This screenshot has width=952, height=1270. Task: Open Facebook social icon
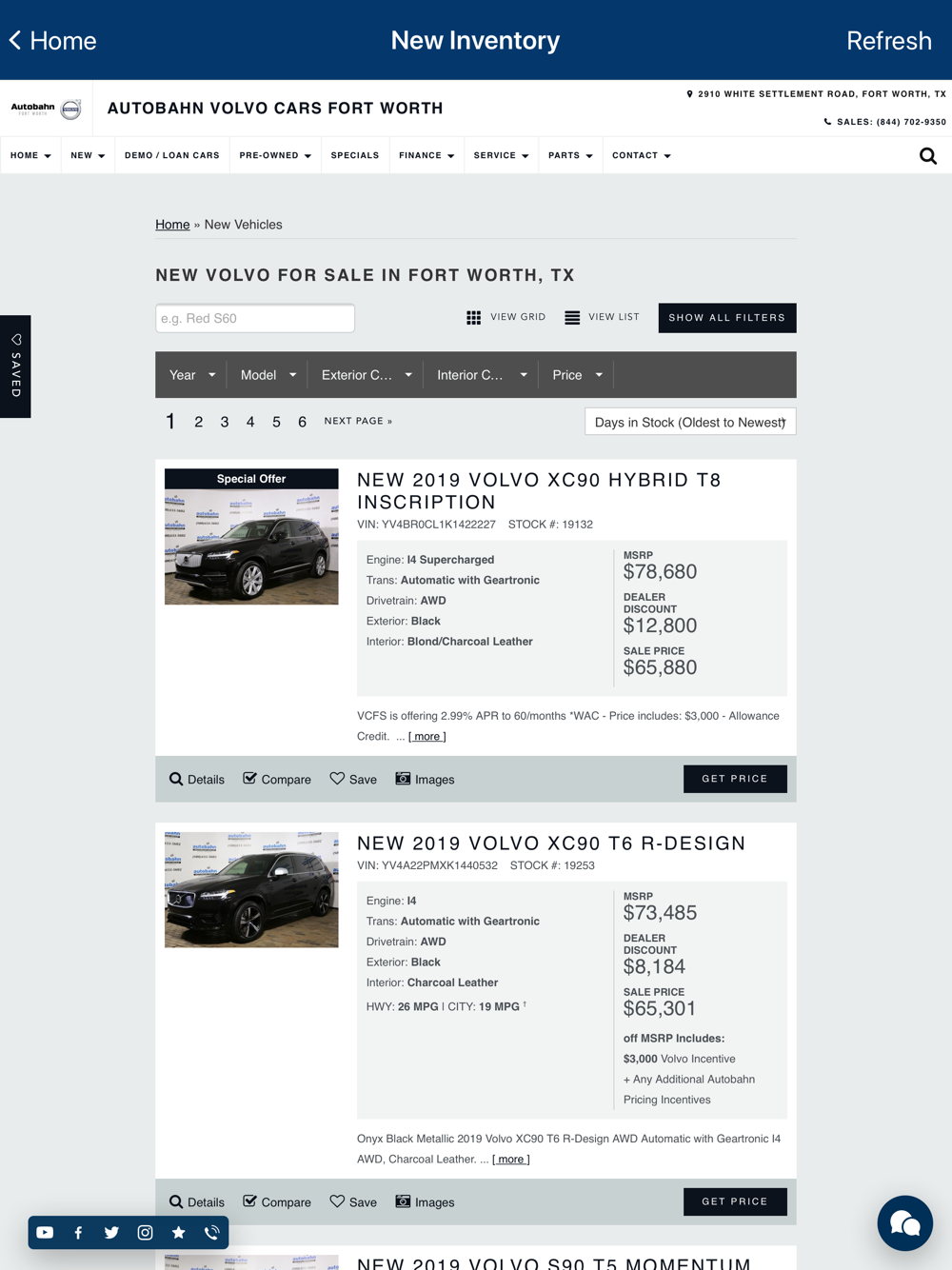pyautogui.click(x=78, y=1232)
